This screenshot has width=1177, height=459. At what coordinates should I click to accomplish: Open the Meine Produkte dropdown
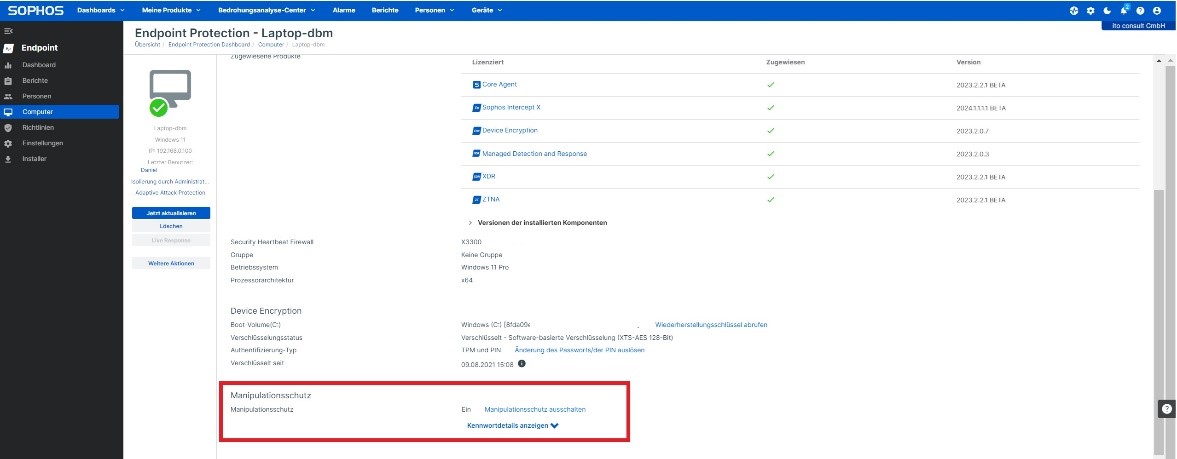click(x=171, y=10)
